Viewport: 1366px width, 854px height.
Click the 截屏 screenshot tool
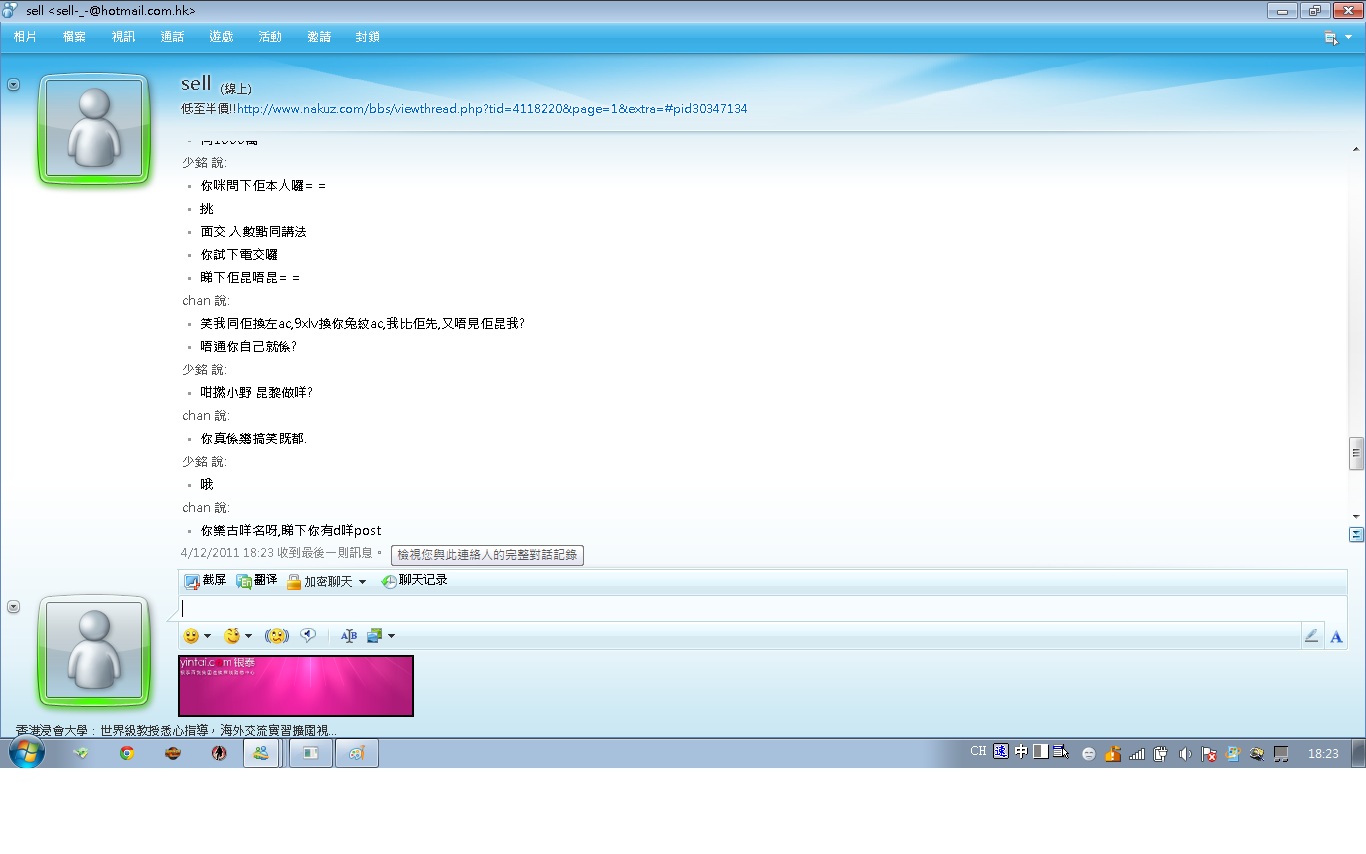point(205,581)
